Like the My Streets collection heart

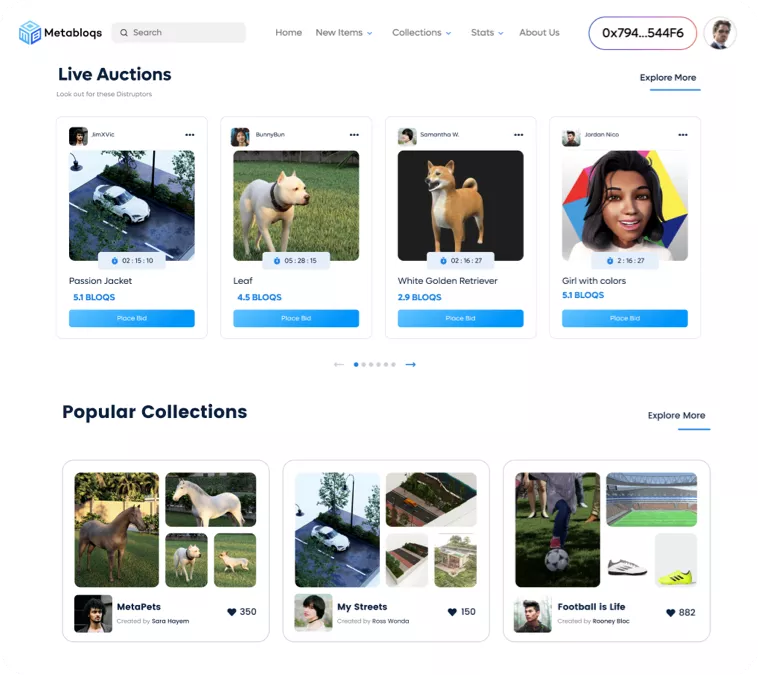[x=452, y=612]
